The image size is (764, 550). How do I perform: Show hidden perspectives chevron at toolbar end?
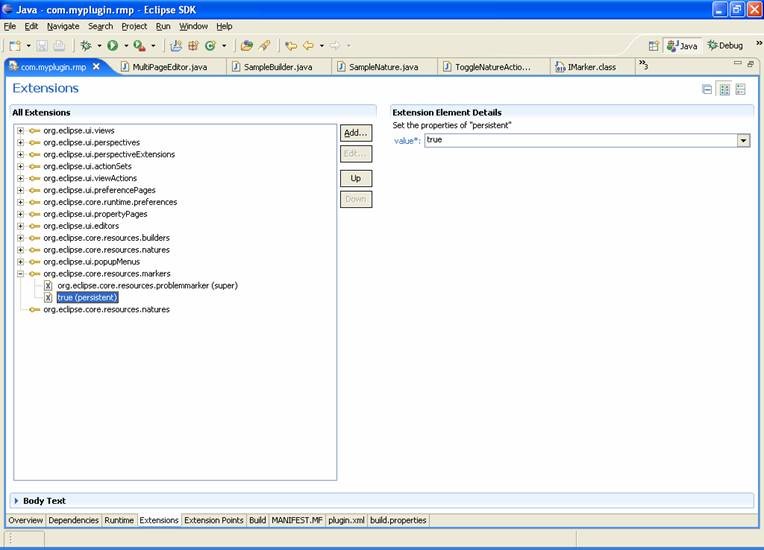point(759,43)
